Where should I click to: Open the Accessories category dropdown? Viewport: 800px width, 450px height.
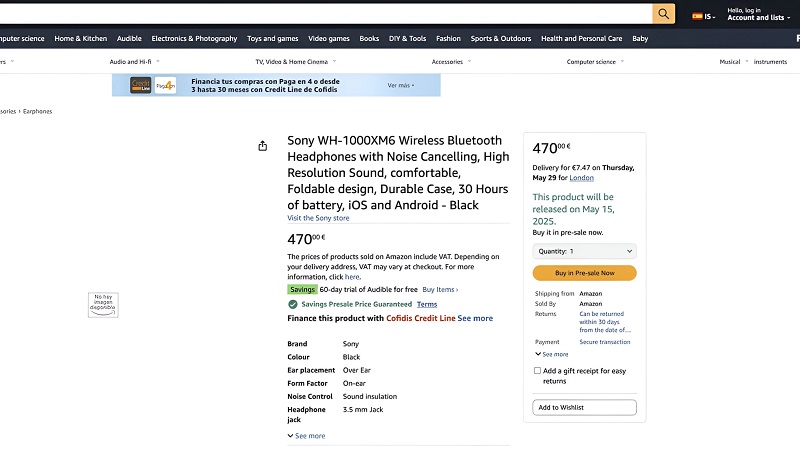(451, 62)
